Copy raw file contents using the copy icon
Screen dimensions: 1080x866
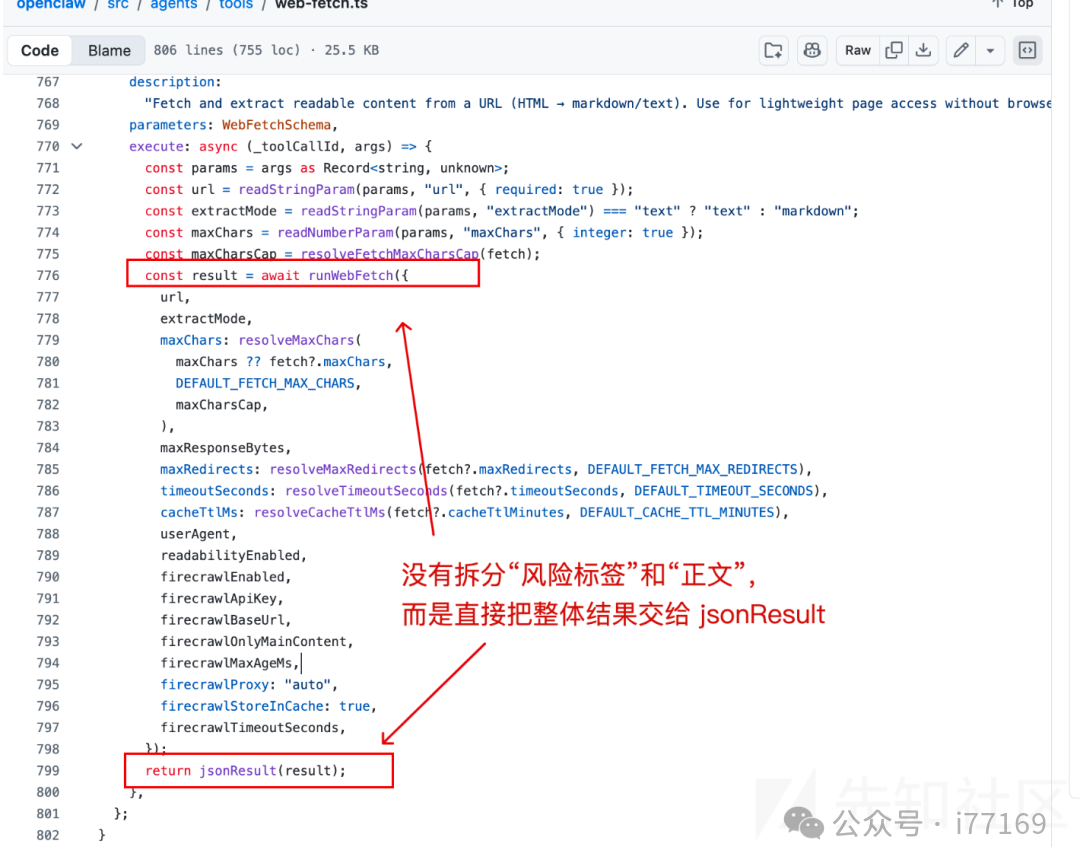893,50
